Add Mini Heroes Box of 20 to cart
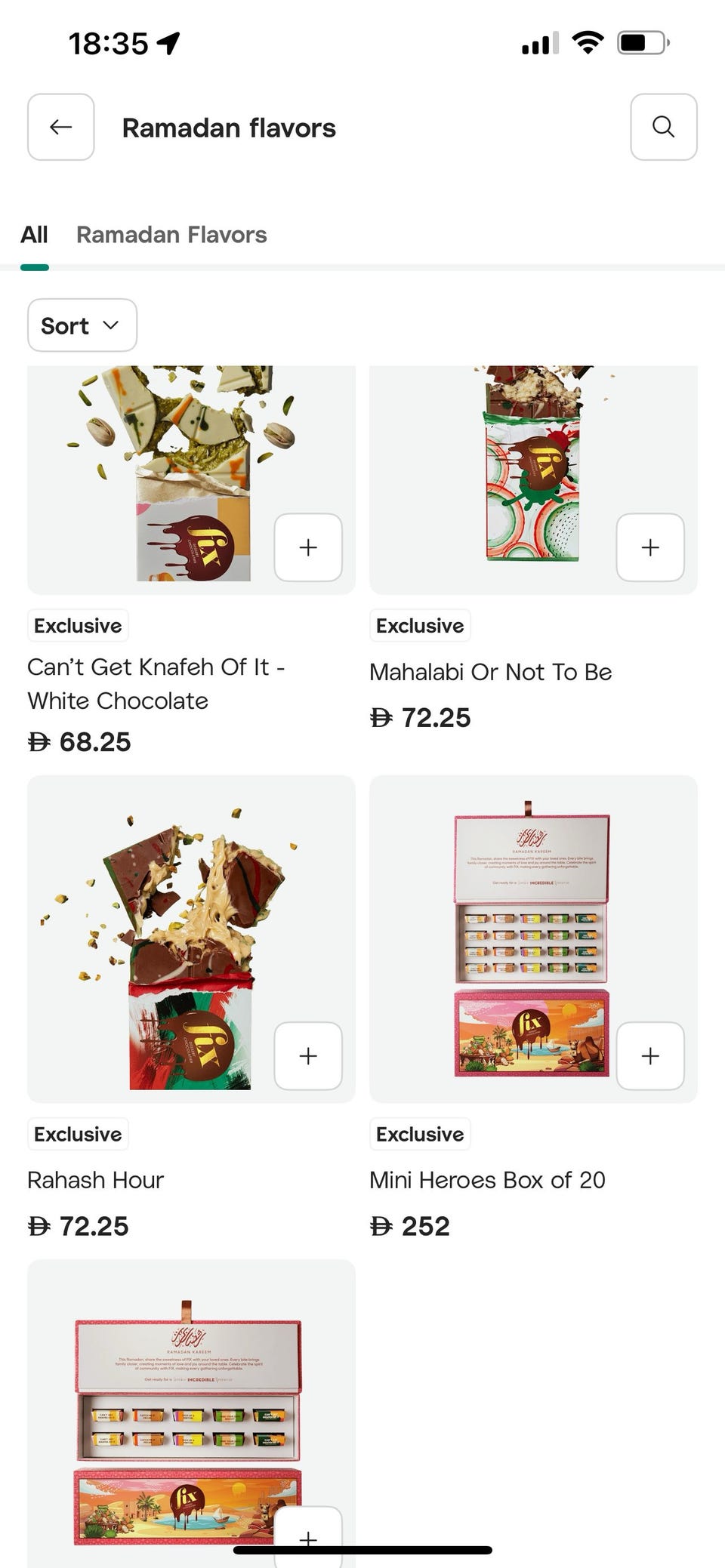725x1568 pixels. [650, 1055]
